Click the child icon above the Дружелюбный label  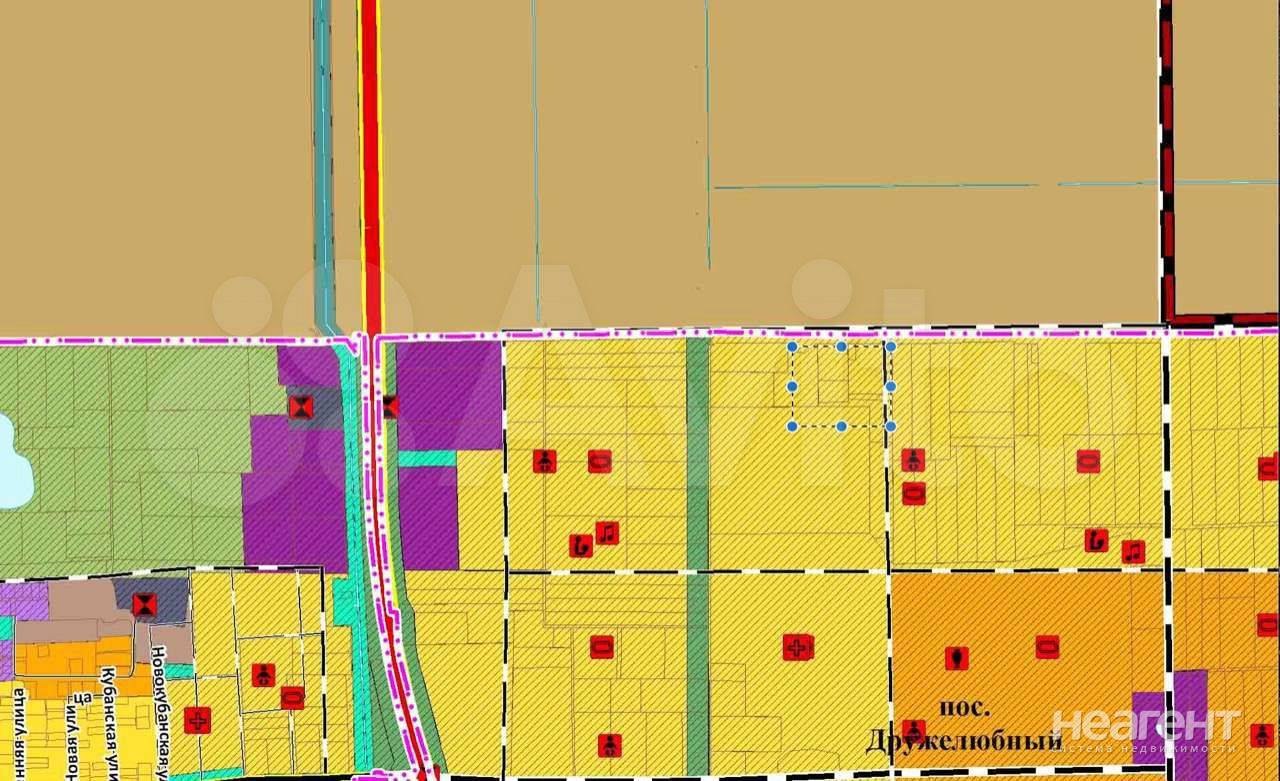click(913, 730)
